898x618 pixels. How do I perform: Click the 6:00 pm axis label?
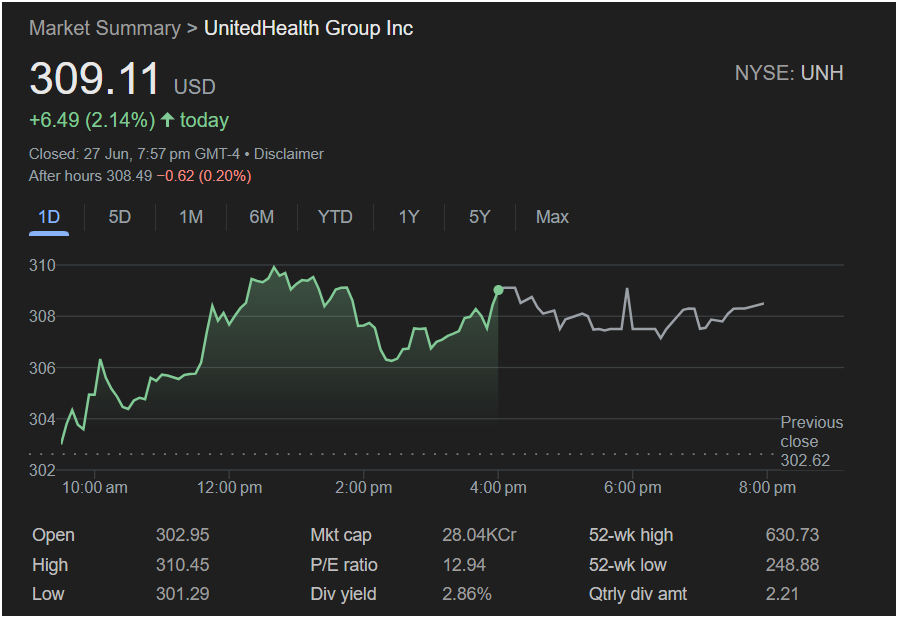(632, 487)
